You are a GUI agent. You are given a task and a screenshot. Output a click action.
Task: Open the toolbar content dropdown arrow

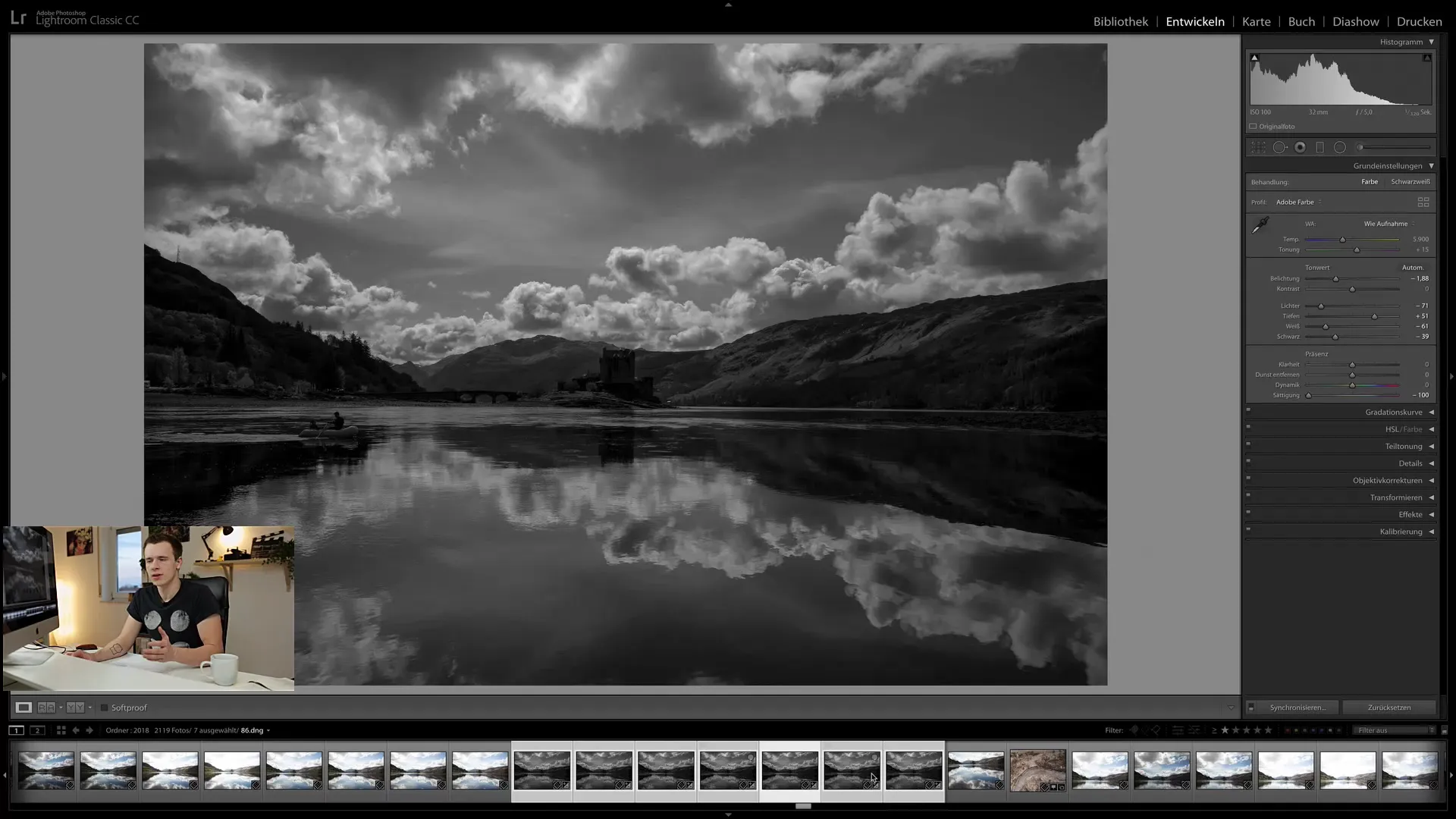(1231, 708)
